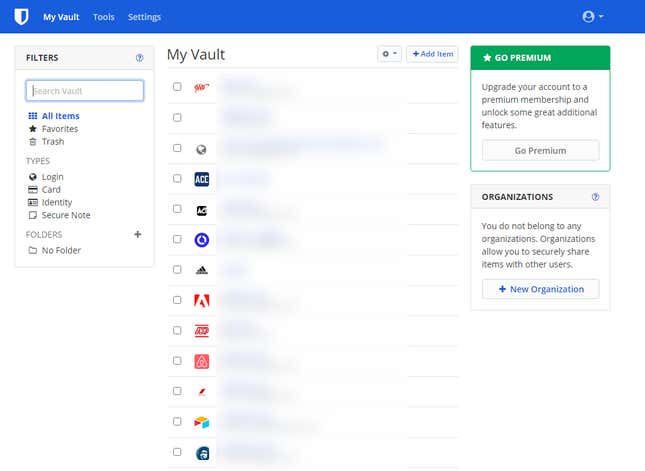Click the Bitwarden shield logo
The width and height of the screenshot is (645, 471).
point(21,17)
